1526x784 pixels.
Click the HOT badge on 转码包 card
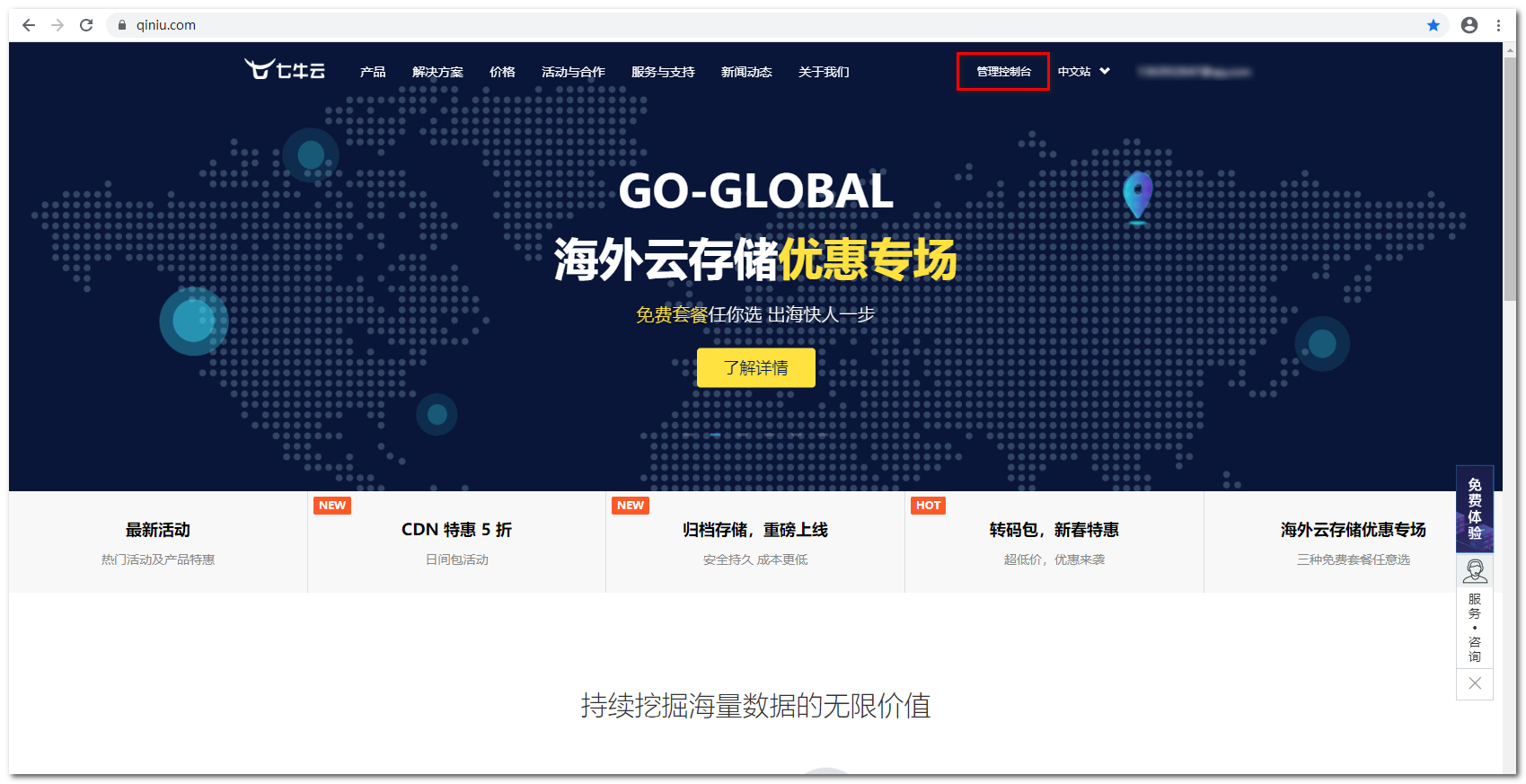[x=929, y=506]
